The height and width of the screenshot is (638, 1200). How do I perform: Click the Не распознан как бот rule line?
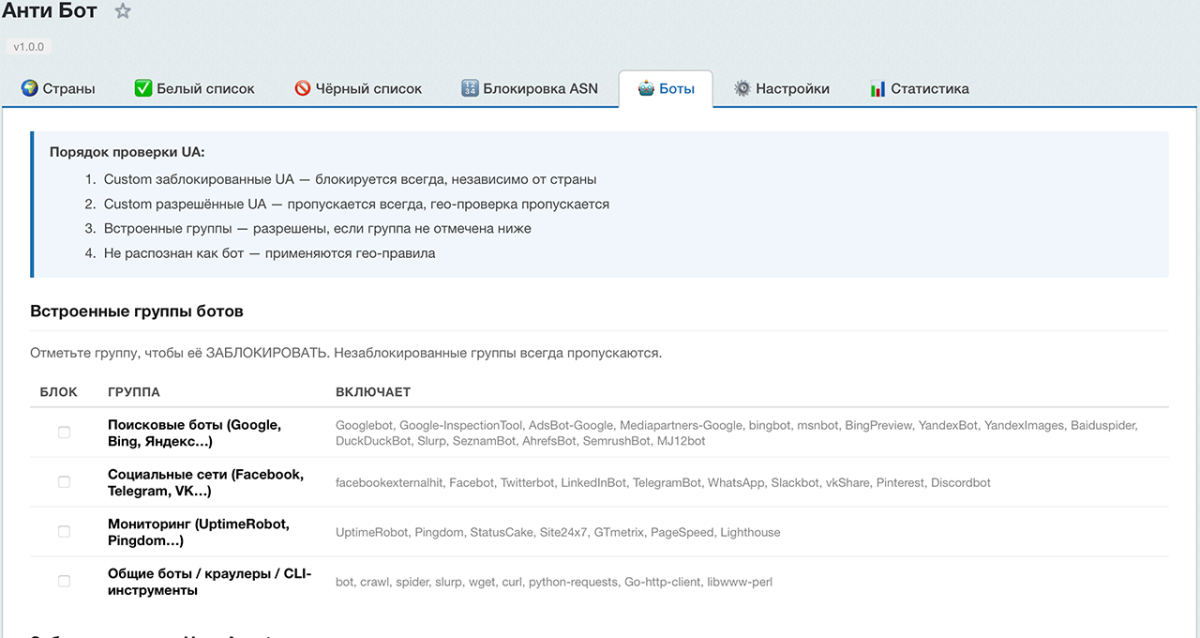click(269, 253)
